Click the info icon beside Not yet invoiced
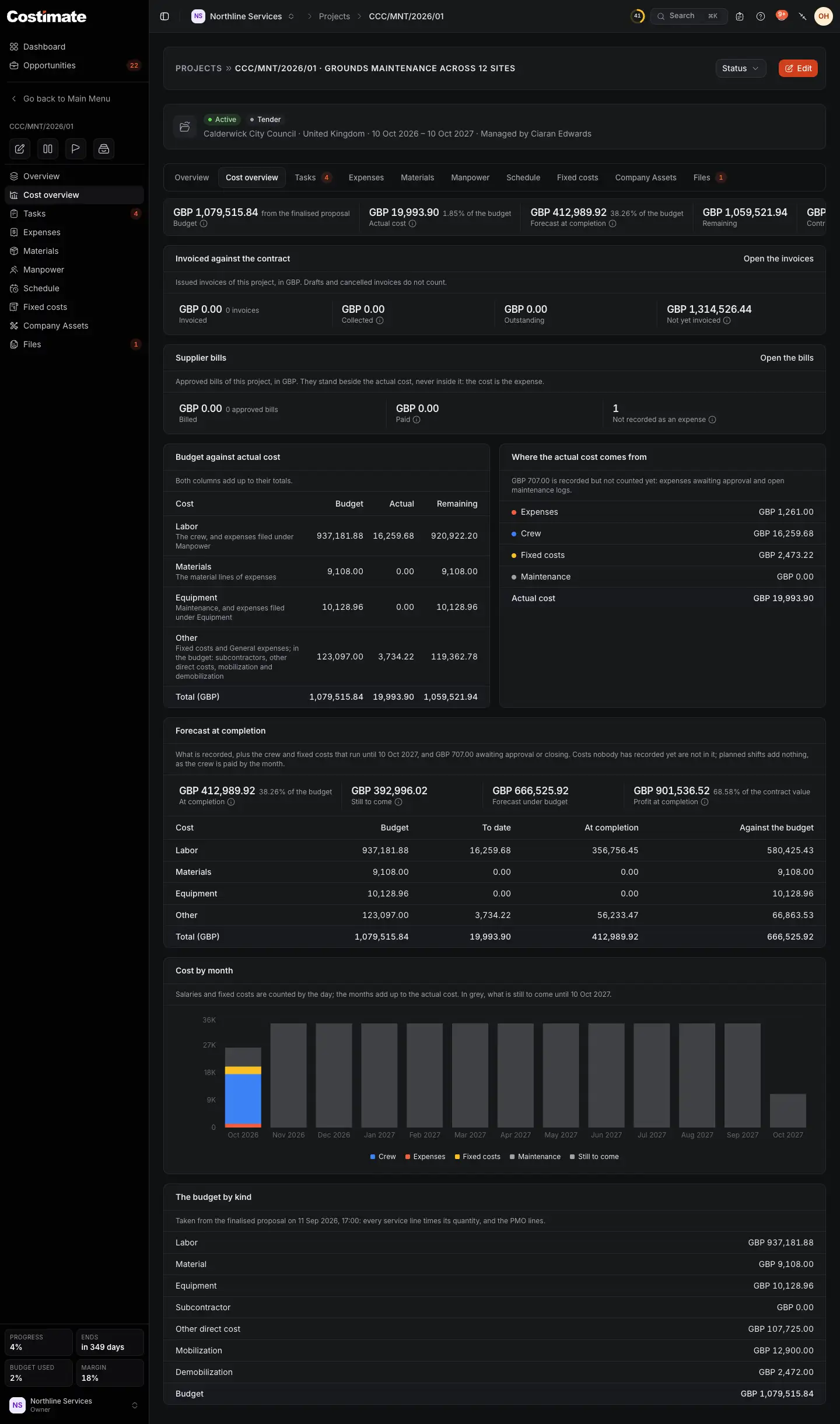 click(x=727, y=320)
